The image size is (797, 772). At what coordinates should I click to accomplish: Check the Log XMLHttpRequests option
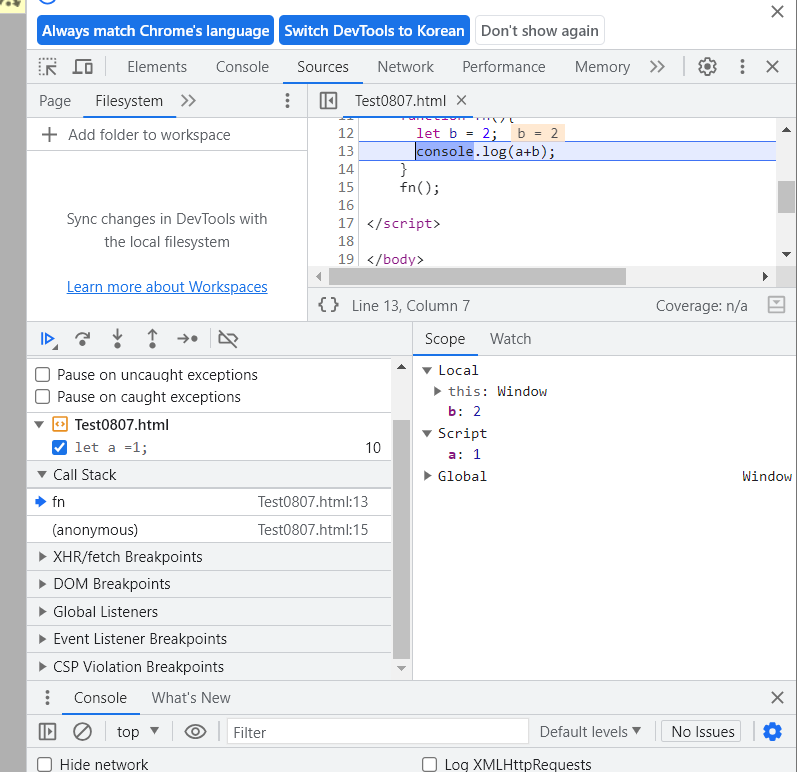click(x=430, y=764)
